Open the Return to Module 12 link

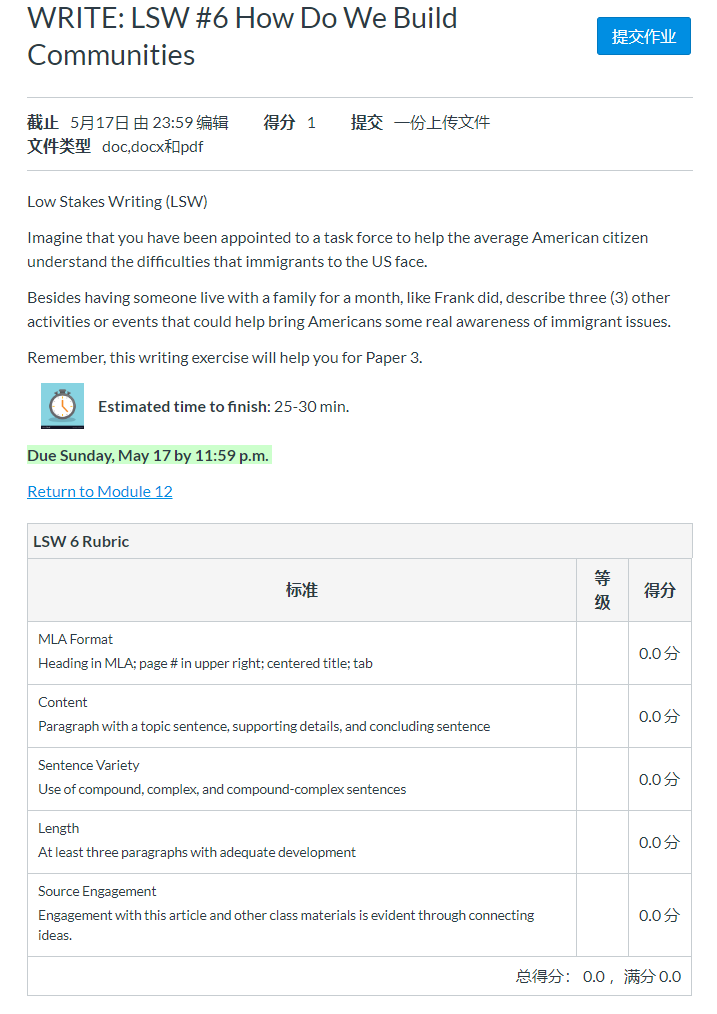click(100, 491)
